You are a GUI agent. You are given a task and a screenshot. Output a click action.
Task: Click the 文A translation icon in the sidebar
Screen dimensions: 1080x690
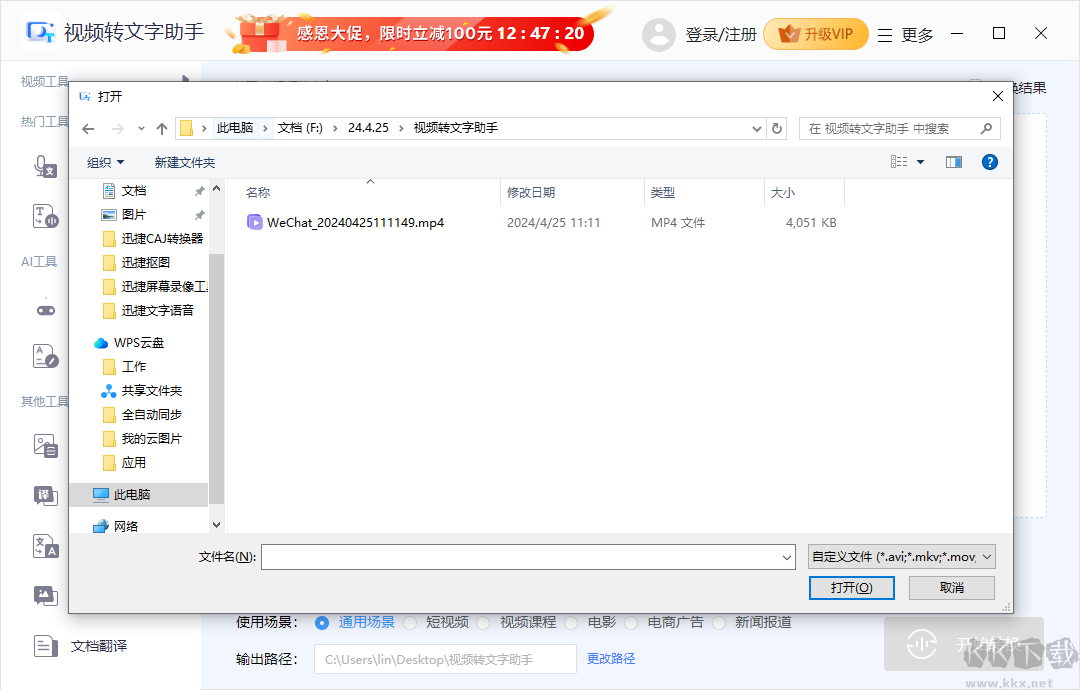[46, 546]
